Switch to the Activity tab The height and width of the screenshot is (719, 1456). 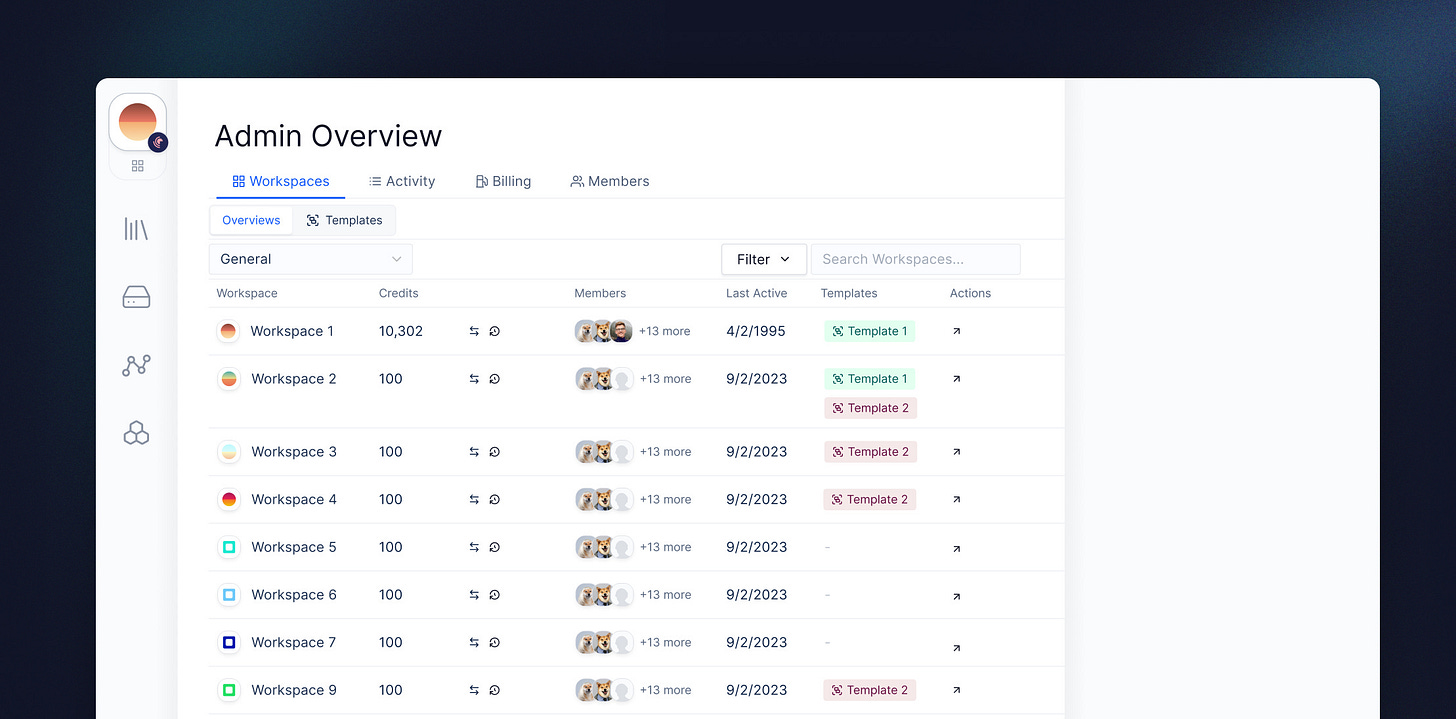(402, 181)
